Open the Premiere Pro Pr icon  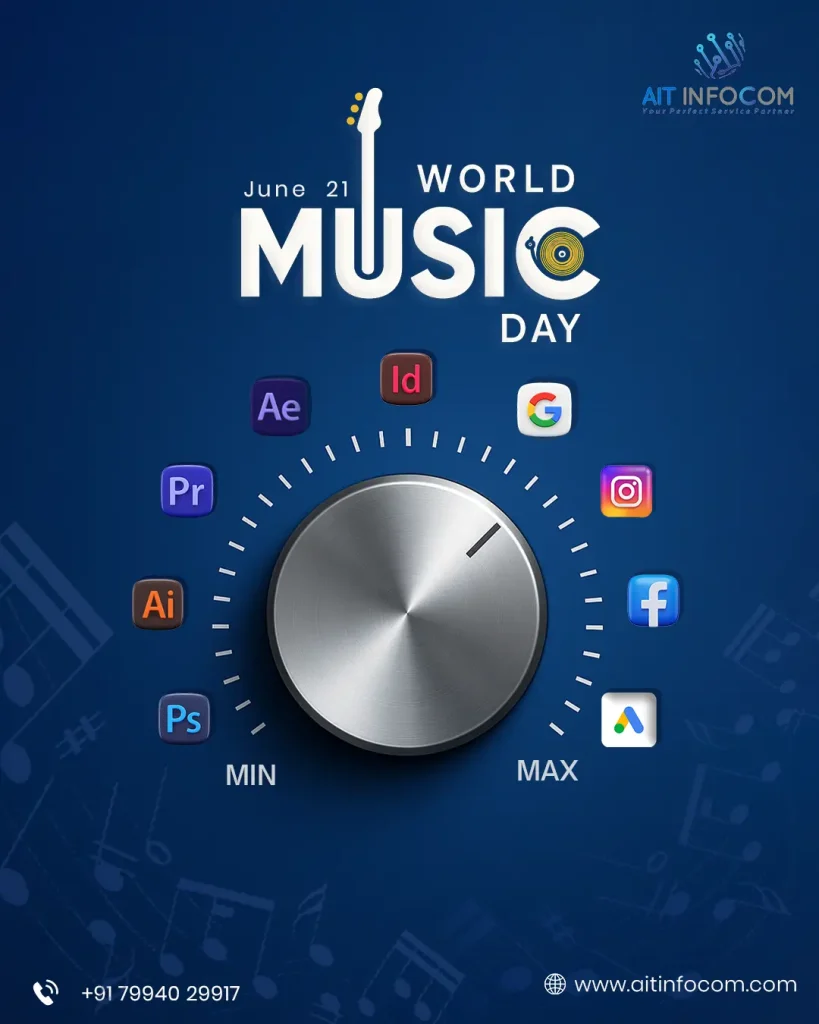tap(187, 491)
